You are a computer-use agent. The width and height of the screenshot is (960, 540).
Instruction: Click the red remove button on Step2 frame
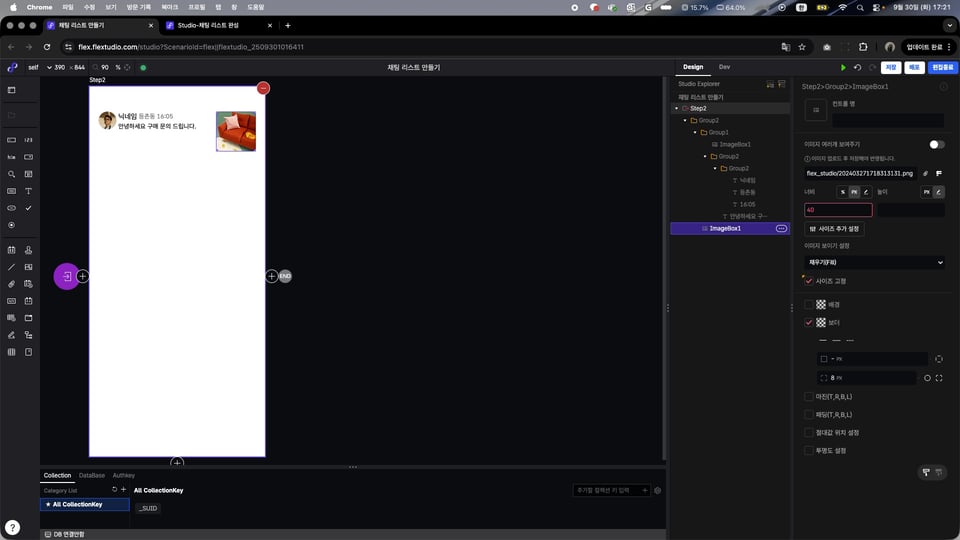pos(263,89)
